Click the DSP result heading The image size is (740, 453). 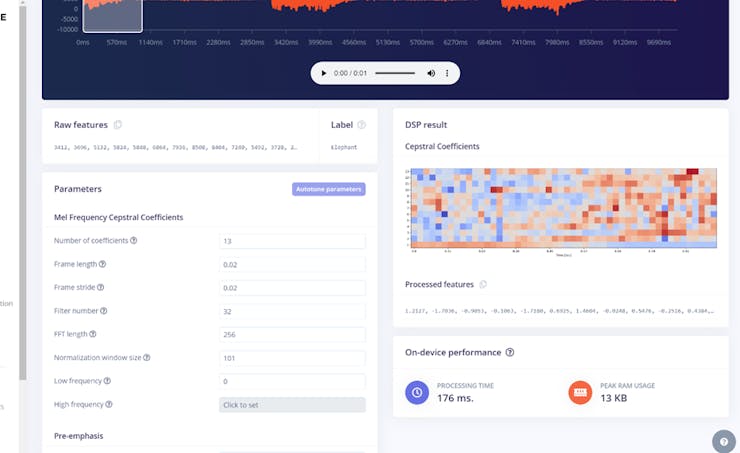[426, 125]
